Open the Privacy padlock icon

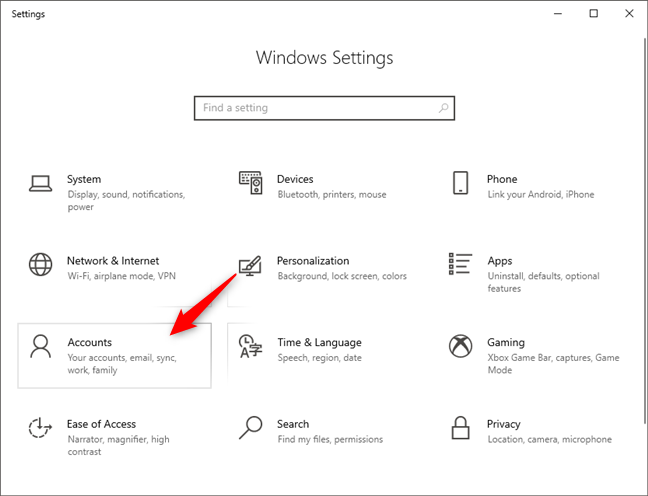[x=460, y=427]
